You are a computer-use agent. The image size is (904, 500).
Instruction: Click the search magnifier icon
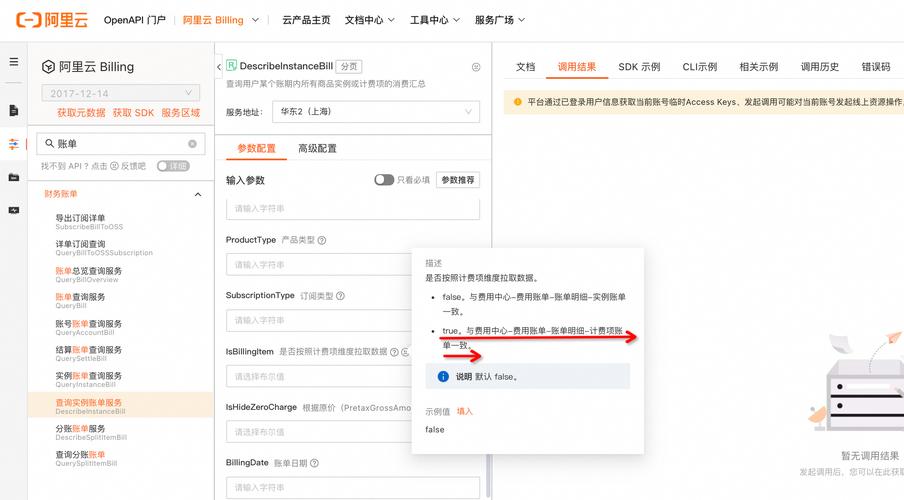[x=50, y=144]
